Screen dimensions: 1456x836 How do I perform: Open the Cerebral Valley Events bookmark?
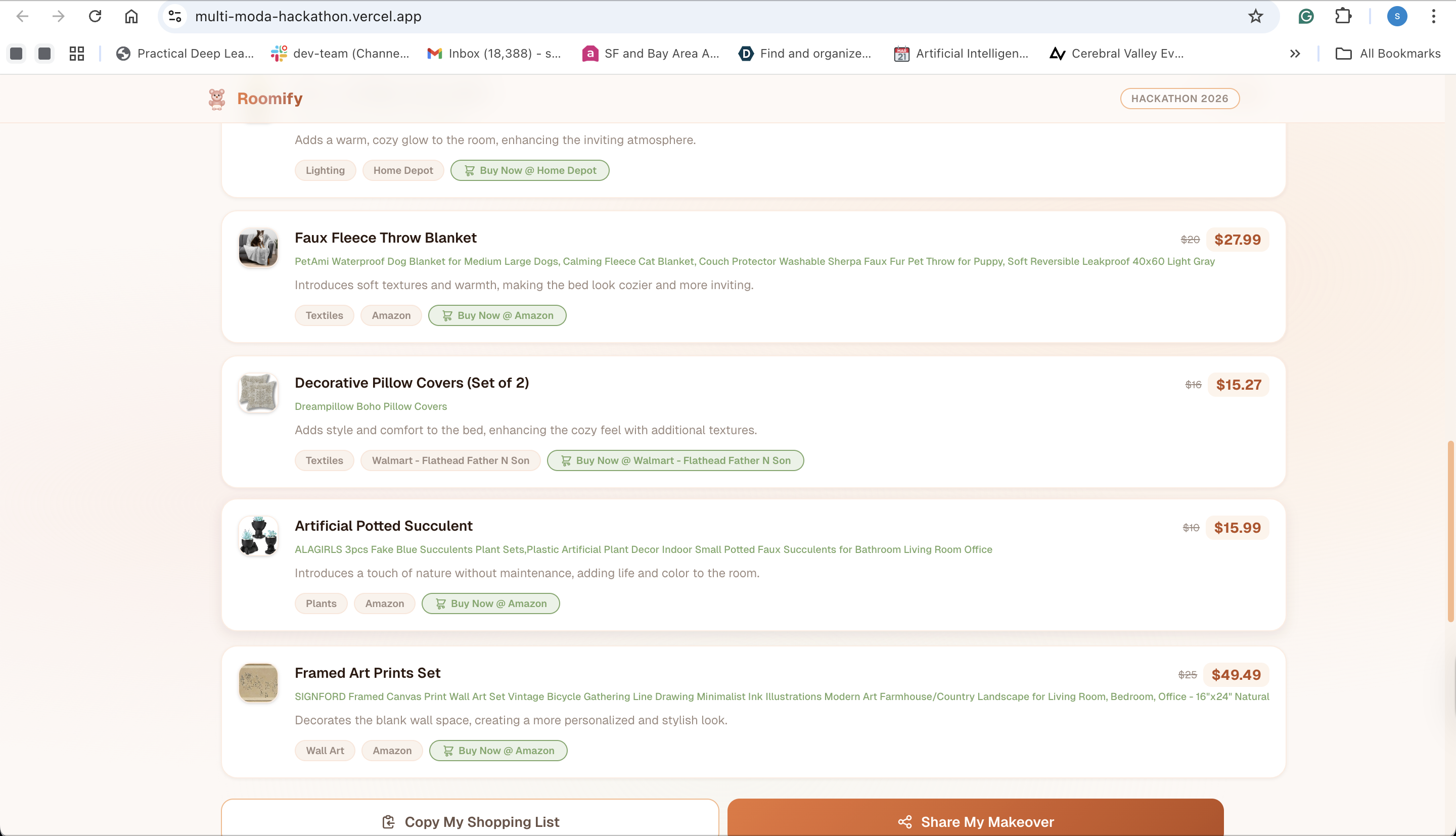[x=1117, y=54]
